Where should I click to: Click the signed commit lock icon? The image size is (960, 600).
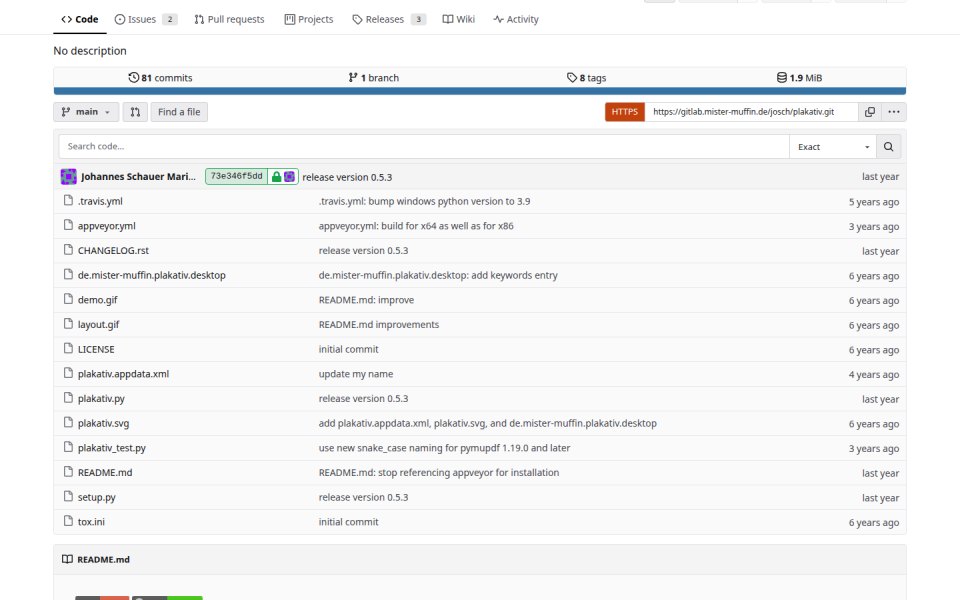(276, 176)
